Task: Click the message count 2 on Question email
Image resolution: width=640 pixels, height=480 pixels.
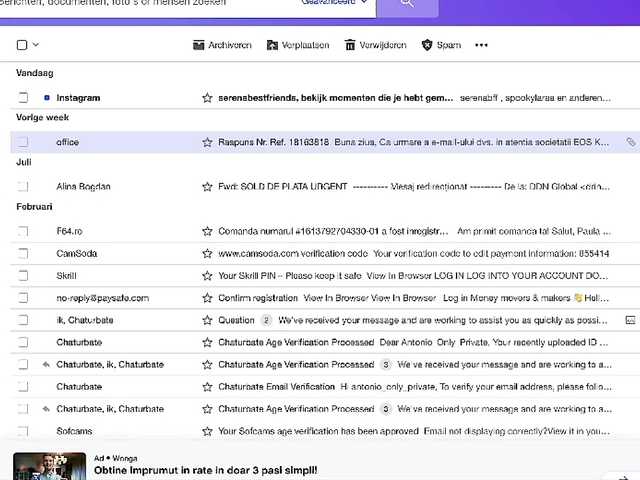Action: click(266, 320)
